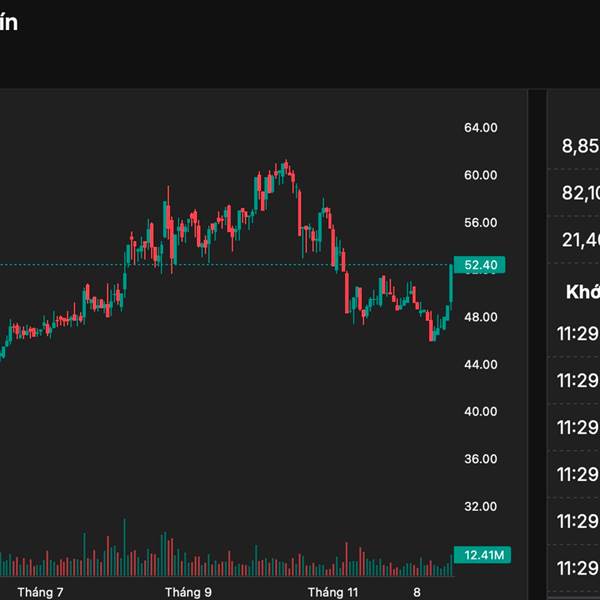Click the Khớ column header
This screenshot has width=600, height=600.
point(582,291)
